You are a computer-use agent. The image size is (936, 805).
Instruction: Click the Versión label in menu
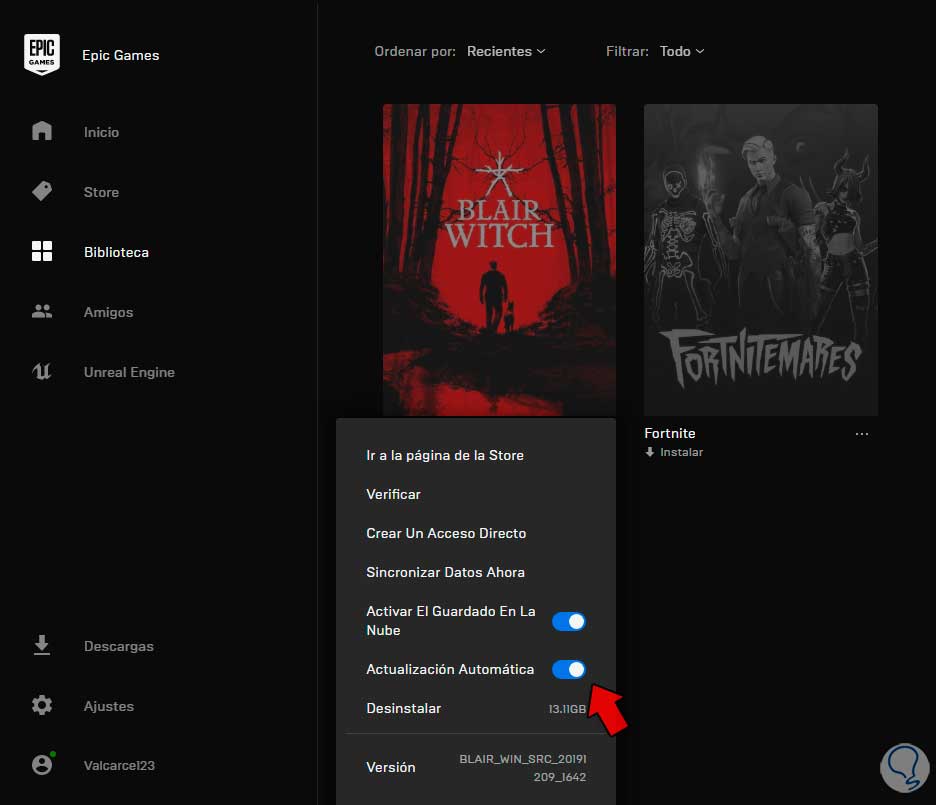point(390,767)
